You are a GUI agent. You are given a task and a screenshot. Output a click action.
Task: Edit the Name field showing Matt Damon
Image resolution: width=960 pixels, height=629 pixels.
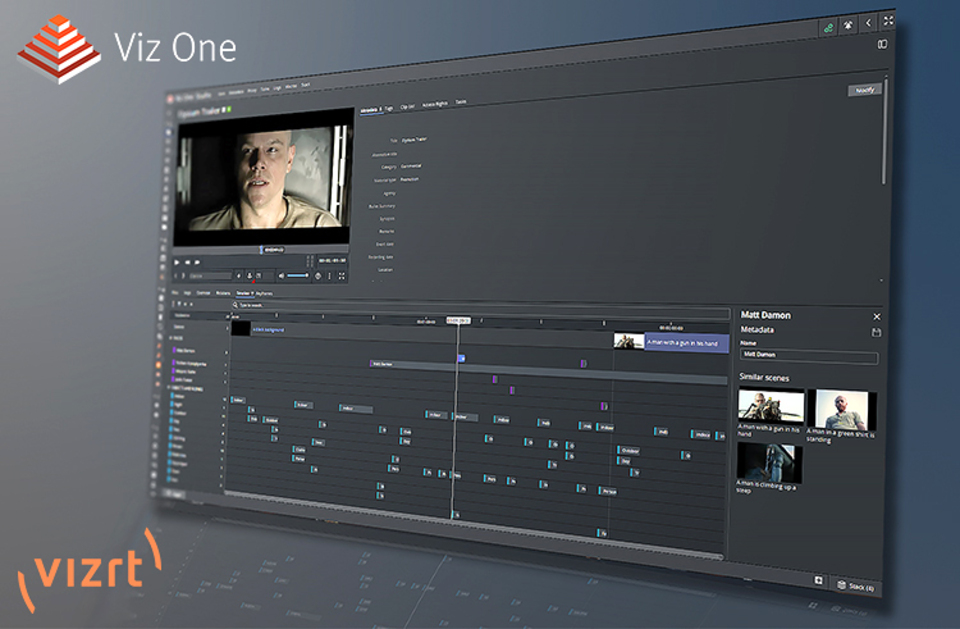(x=808, y=355)
